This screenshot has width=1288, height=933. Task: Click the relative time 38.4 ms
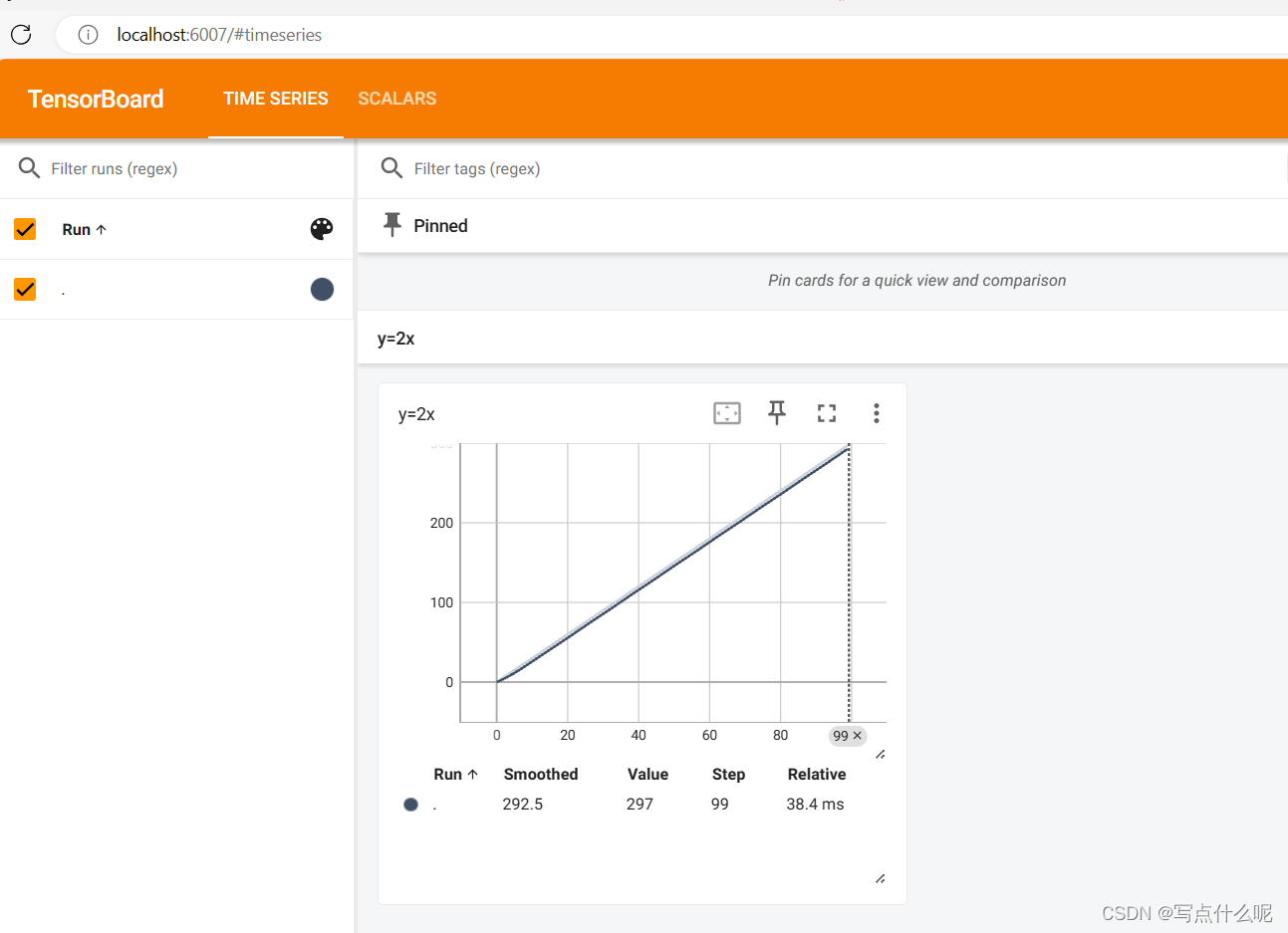click(x=815, y=804)
